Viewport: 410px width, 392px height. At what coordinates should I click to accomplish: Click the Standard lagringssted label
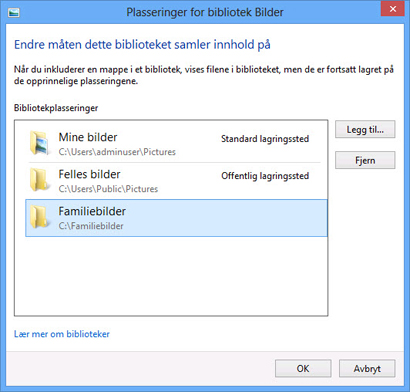(265, 139)
